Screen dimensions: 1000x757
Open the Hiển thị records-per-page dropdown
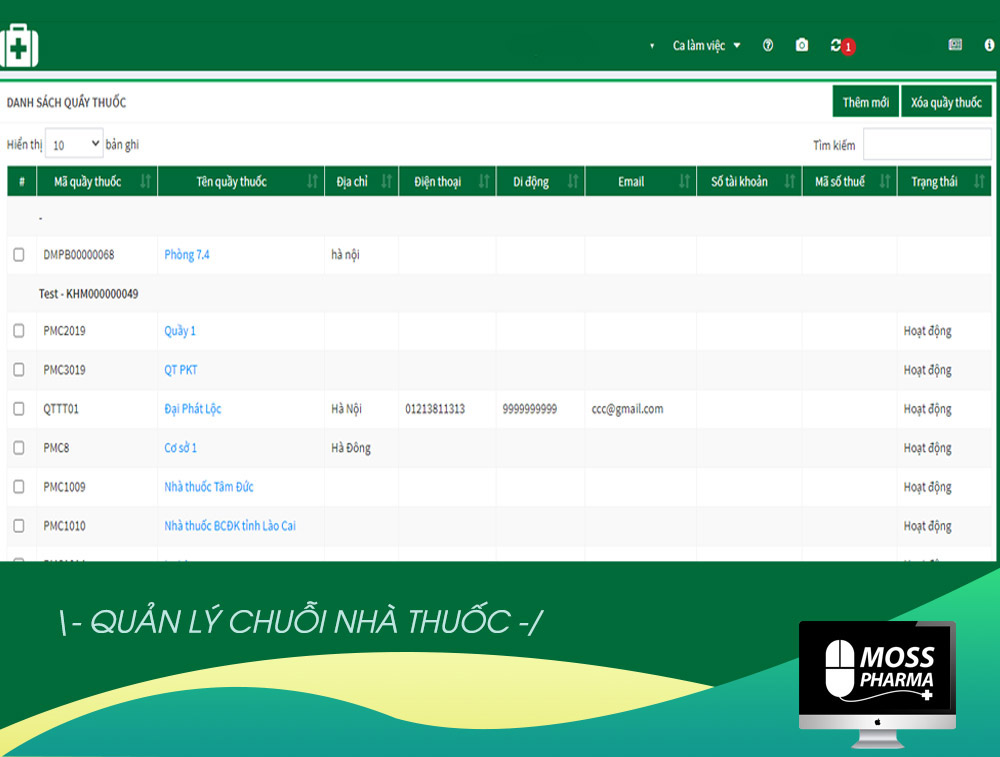[x=73, y=143]
